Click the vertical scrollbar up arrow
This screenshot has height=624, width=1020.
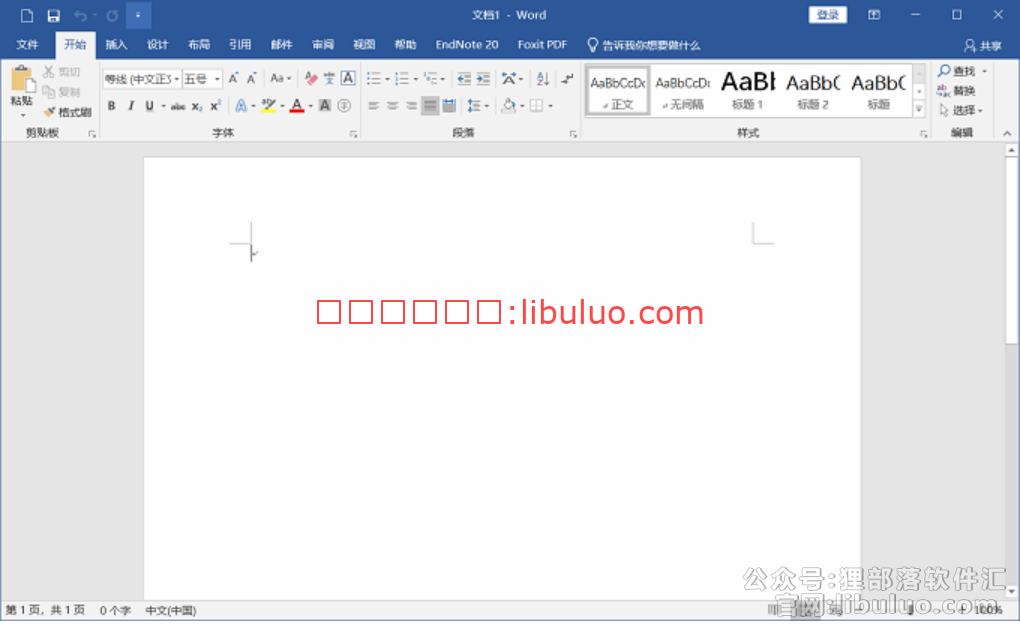[x=1011, y=151]
